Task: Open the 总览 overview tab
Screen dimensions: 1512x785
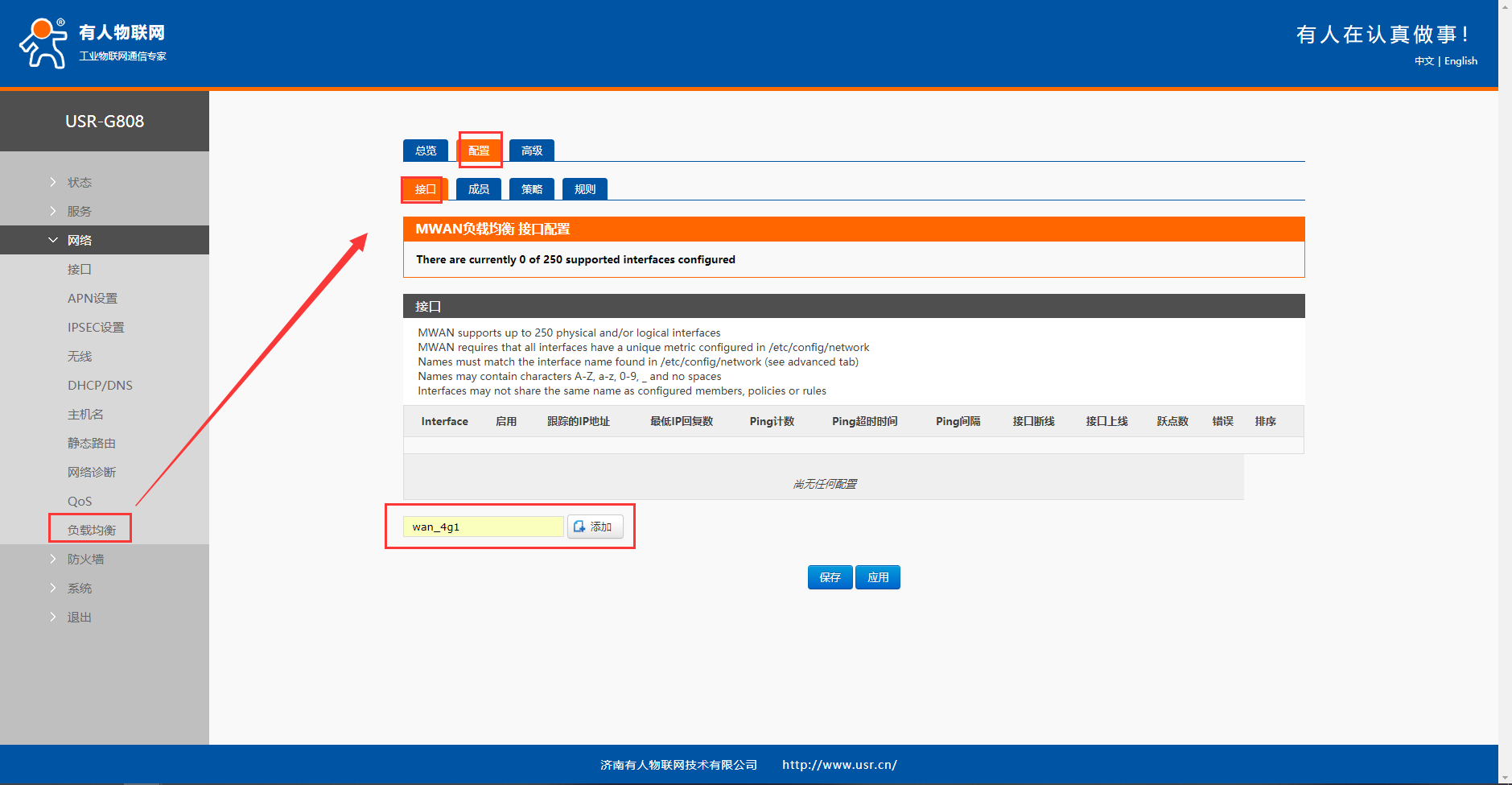Action: tap(426, 151)
